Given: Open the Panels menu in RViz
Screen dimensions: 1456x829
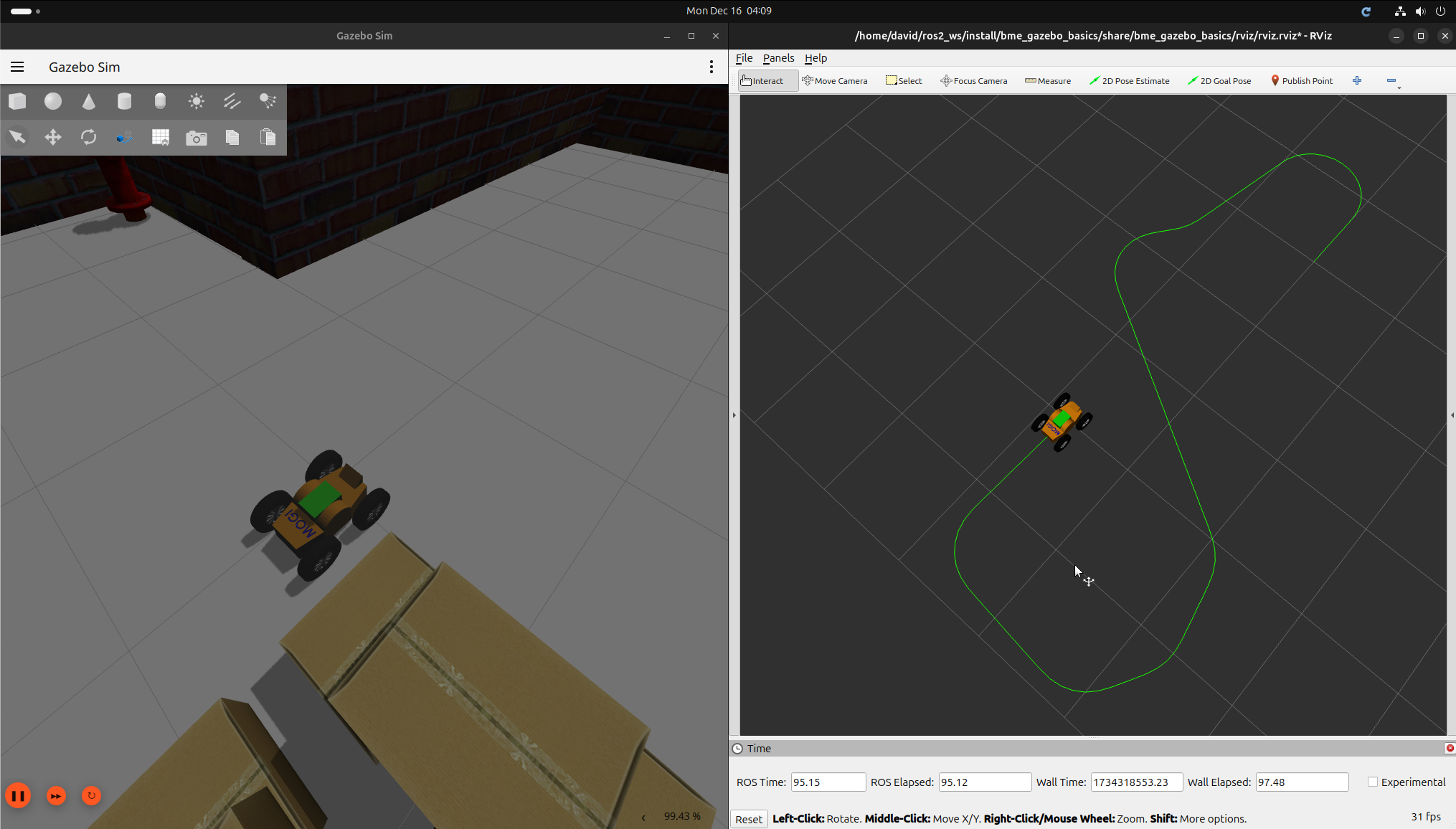Looking at the screenshot, I should (x=778, y=58).
